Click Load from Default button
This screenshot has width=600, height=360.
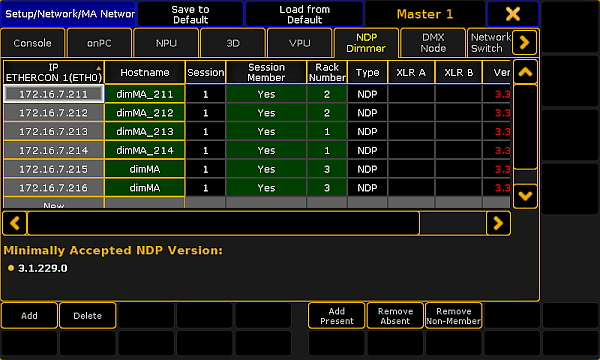[304, 14]
